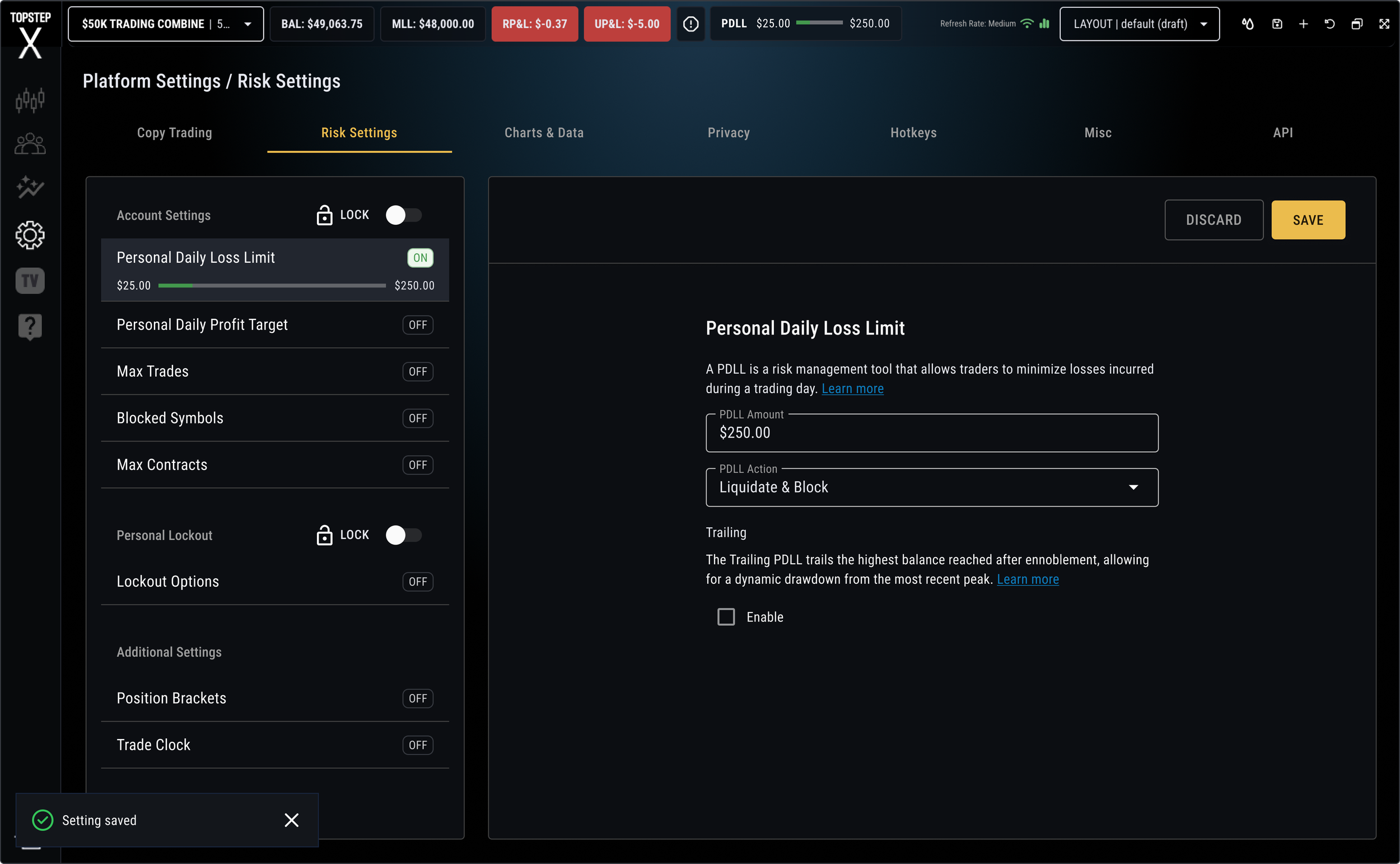Select the Lockout Options row
Viewport: 1400px width, 864px height.
coord(275,582)
